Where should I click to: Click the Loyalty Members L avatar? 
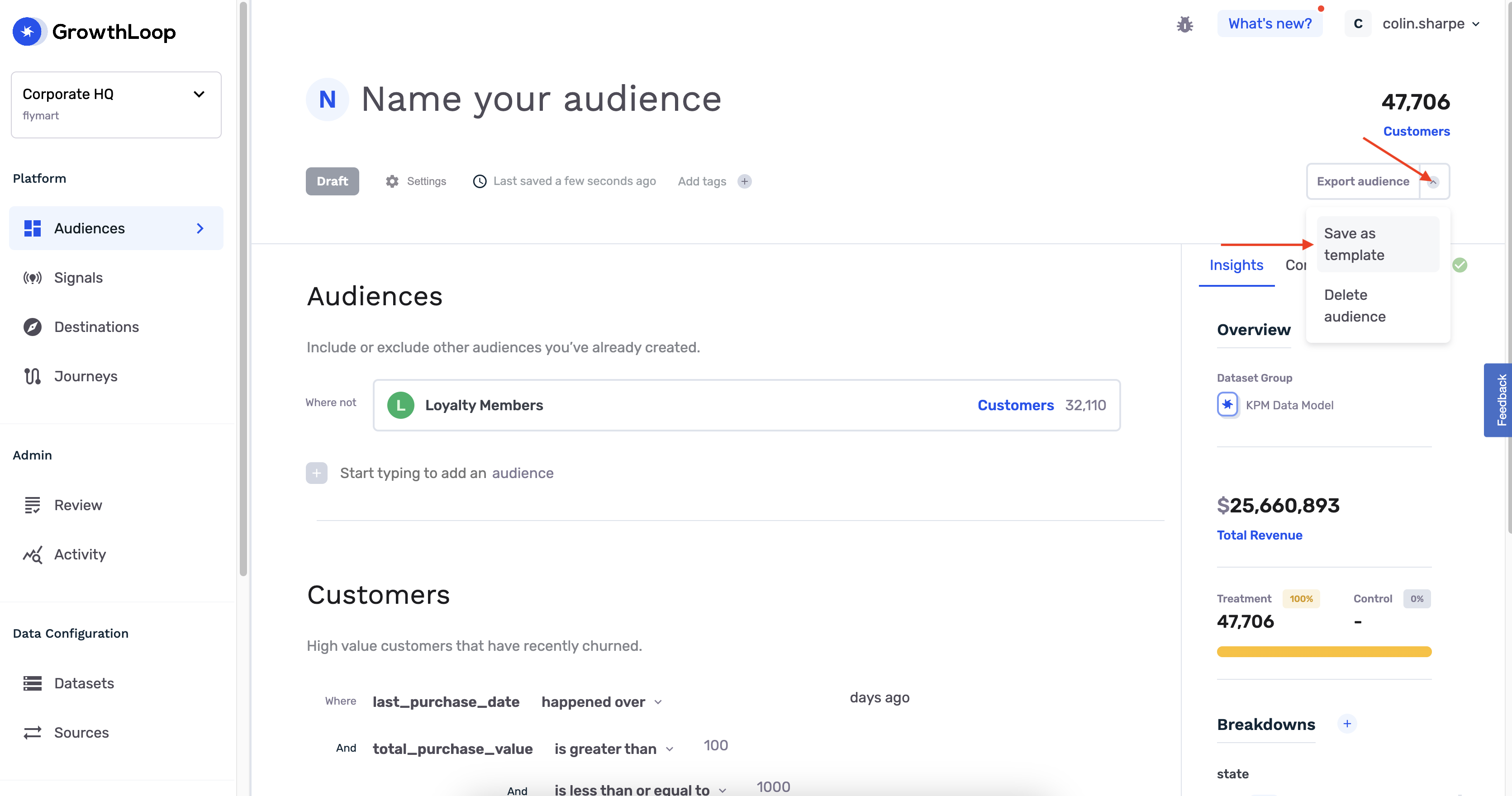pyautogui.click(x=401, y=405)
